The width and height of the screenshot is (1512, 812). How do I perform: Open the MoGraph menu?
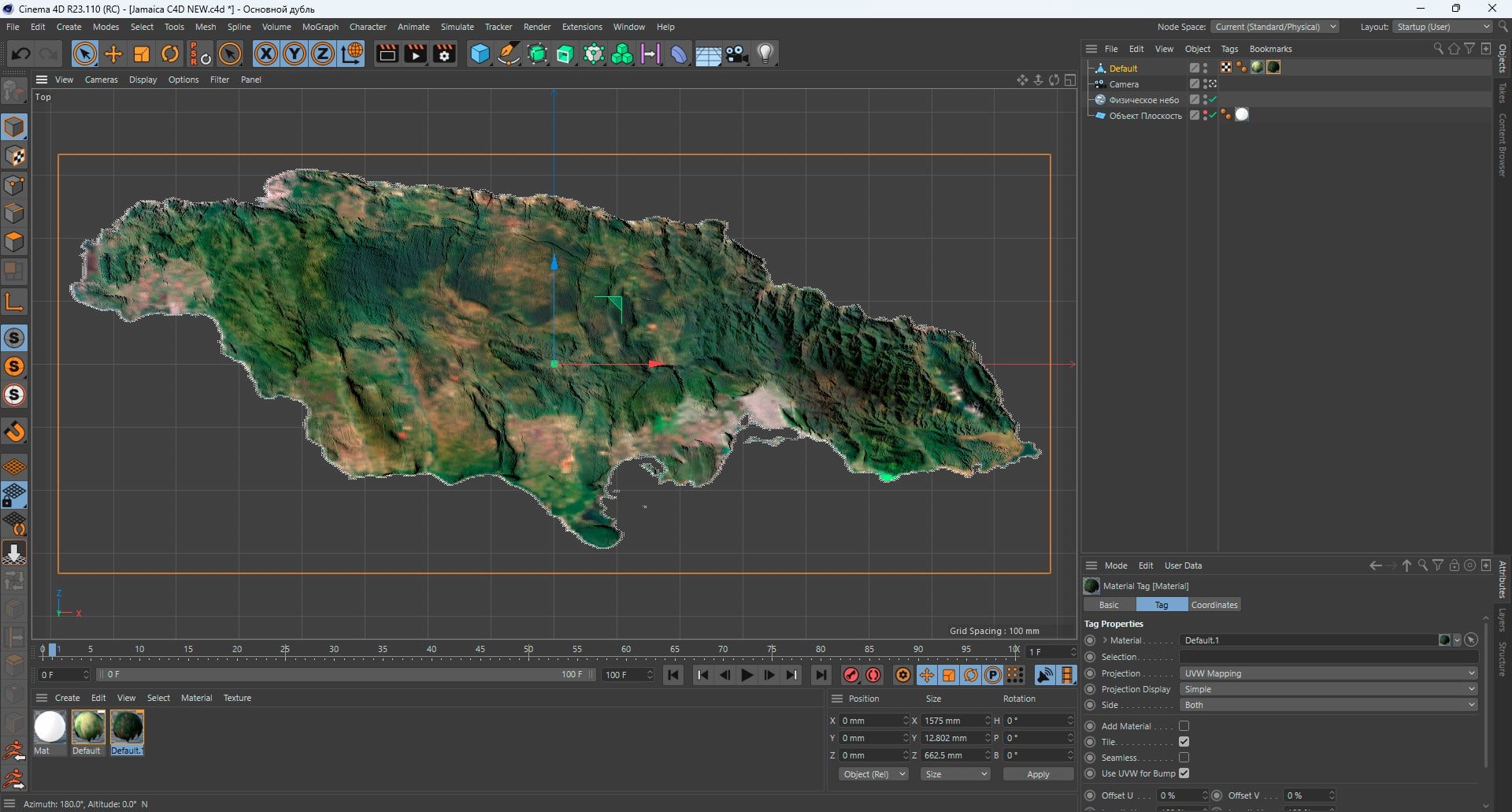[x=320, y=27]
